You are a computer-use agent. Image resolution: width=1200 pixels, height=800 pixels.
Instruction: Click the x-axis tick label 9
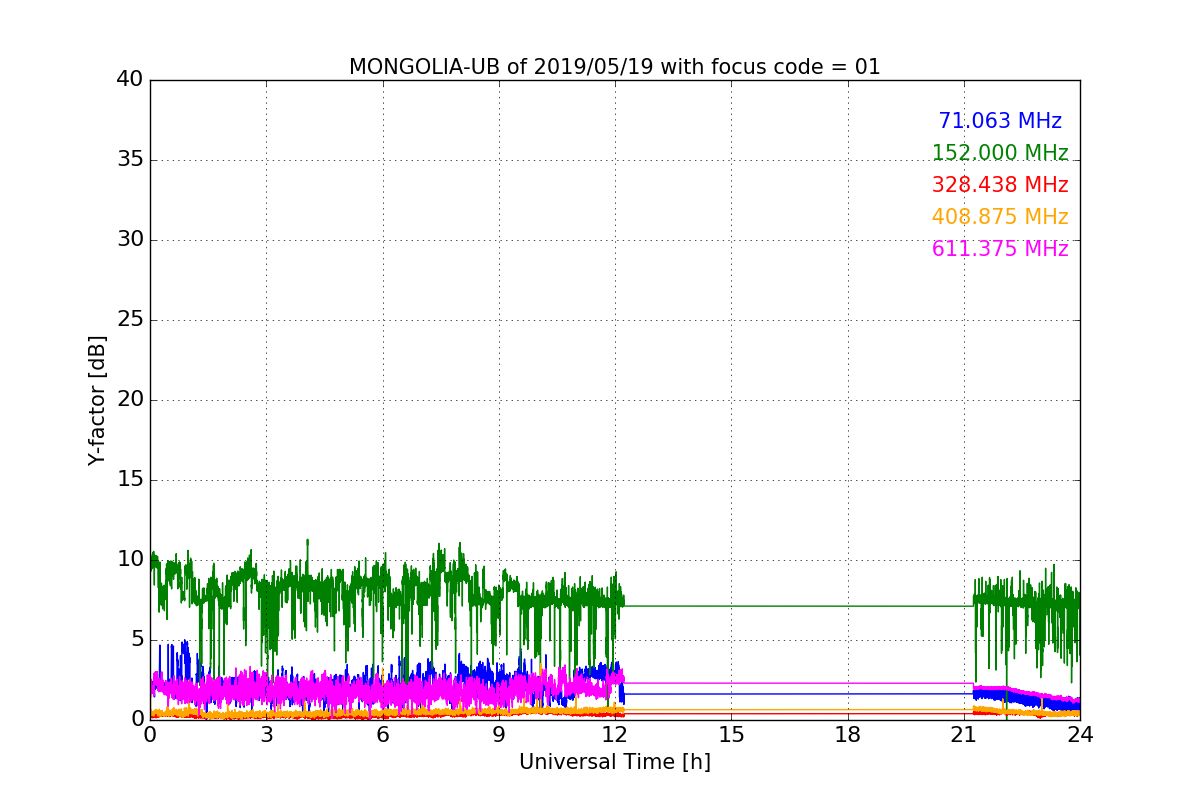coord(499,734)
